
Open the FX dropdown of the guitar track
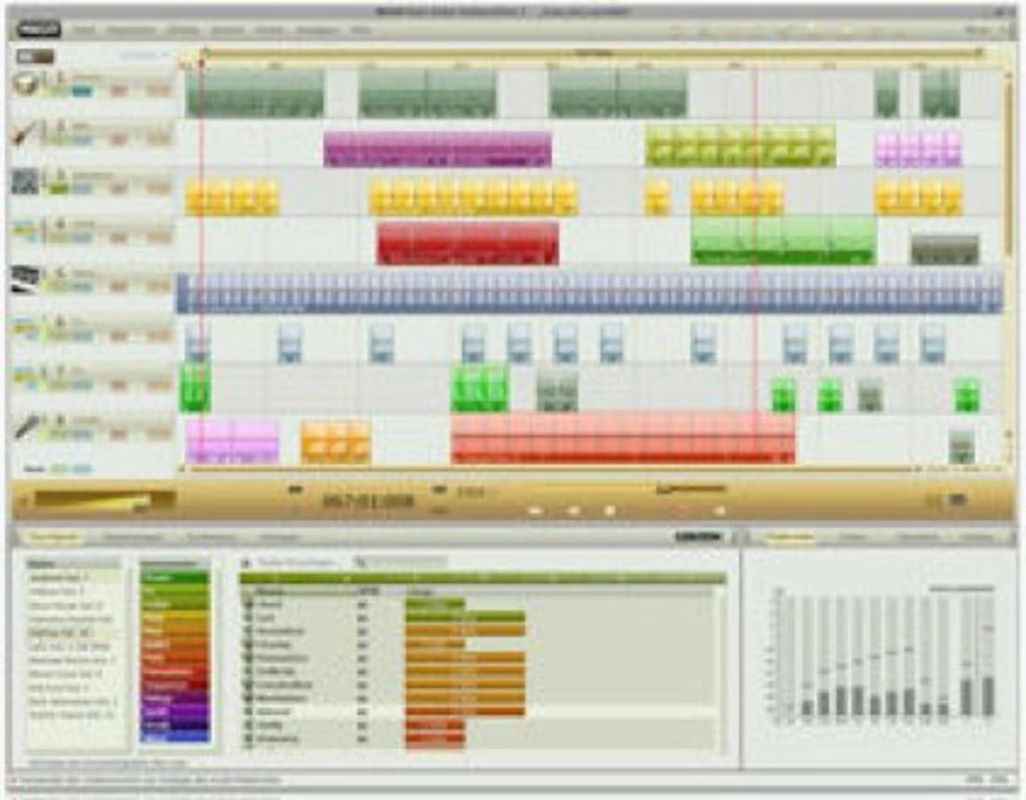[x=119, y=140]
